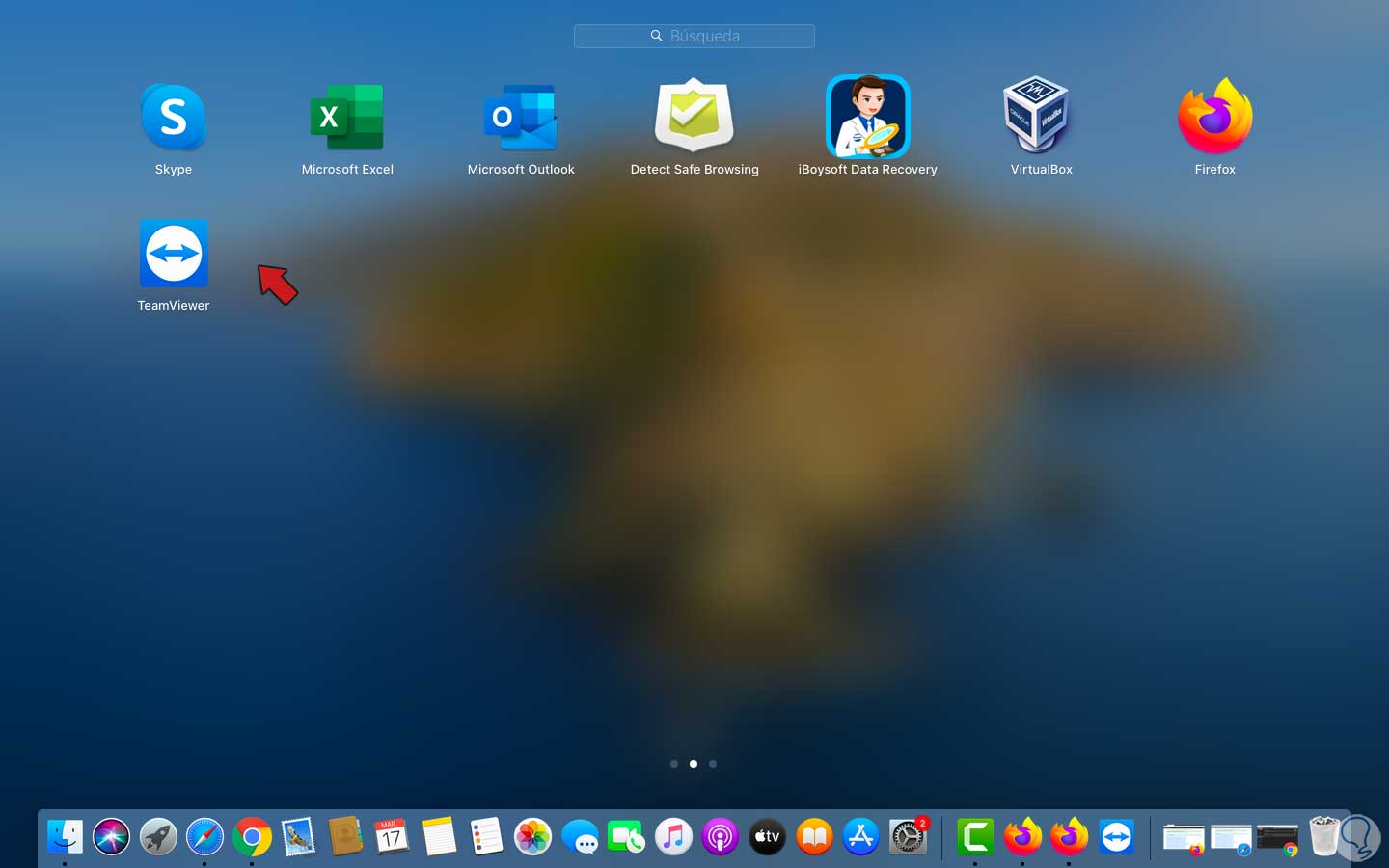Open Apple TV from the Dock

[767, 836]
